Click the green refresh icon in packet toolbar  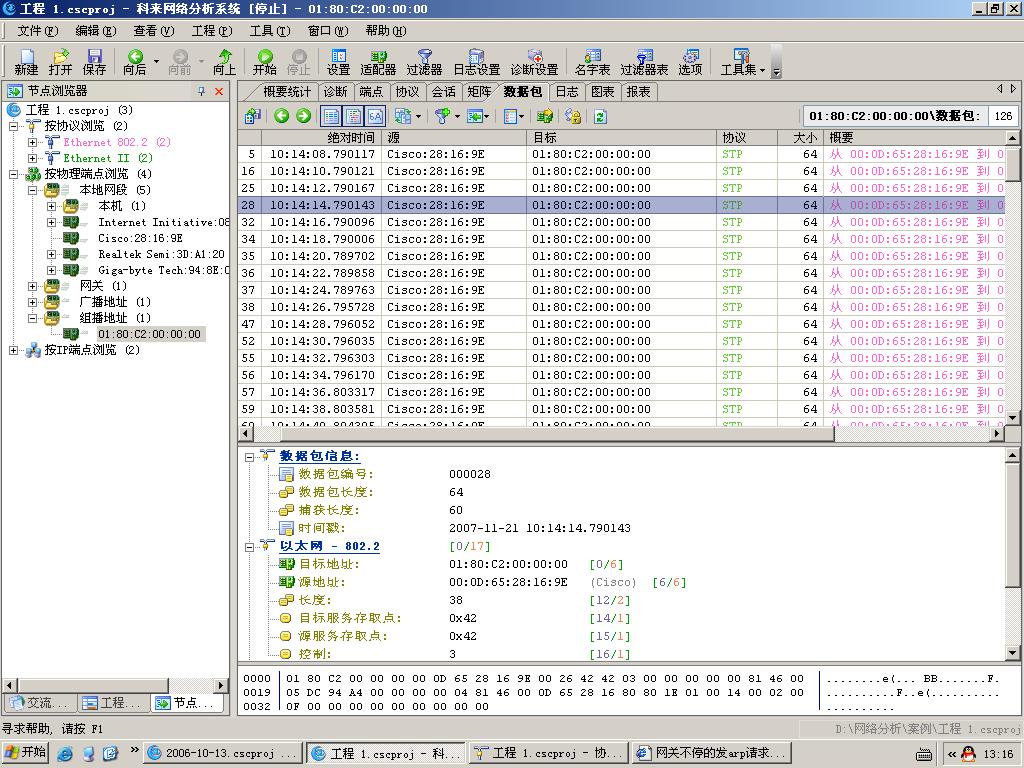click(600, 116)
